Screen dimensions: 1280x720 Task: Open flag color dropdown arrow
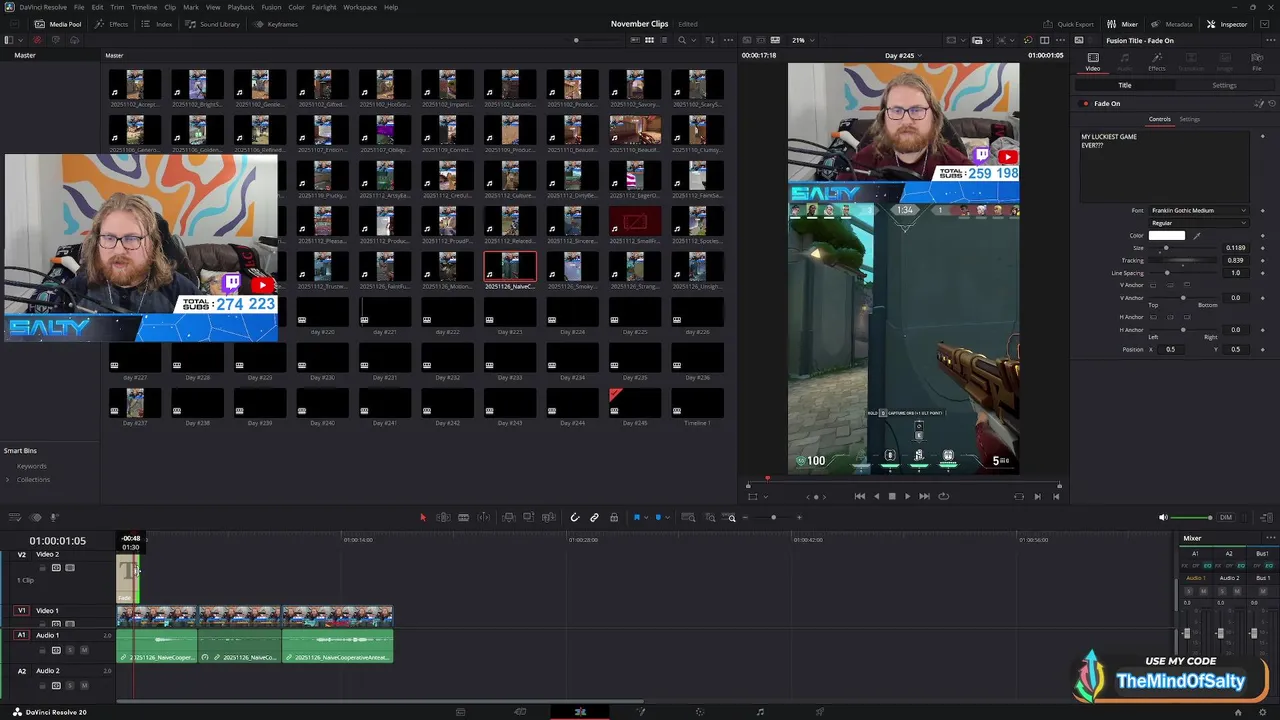pyautogui.click(x=646, y=517)
